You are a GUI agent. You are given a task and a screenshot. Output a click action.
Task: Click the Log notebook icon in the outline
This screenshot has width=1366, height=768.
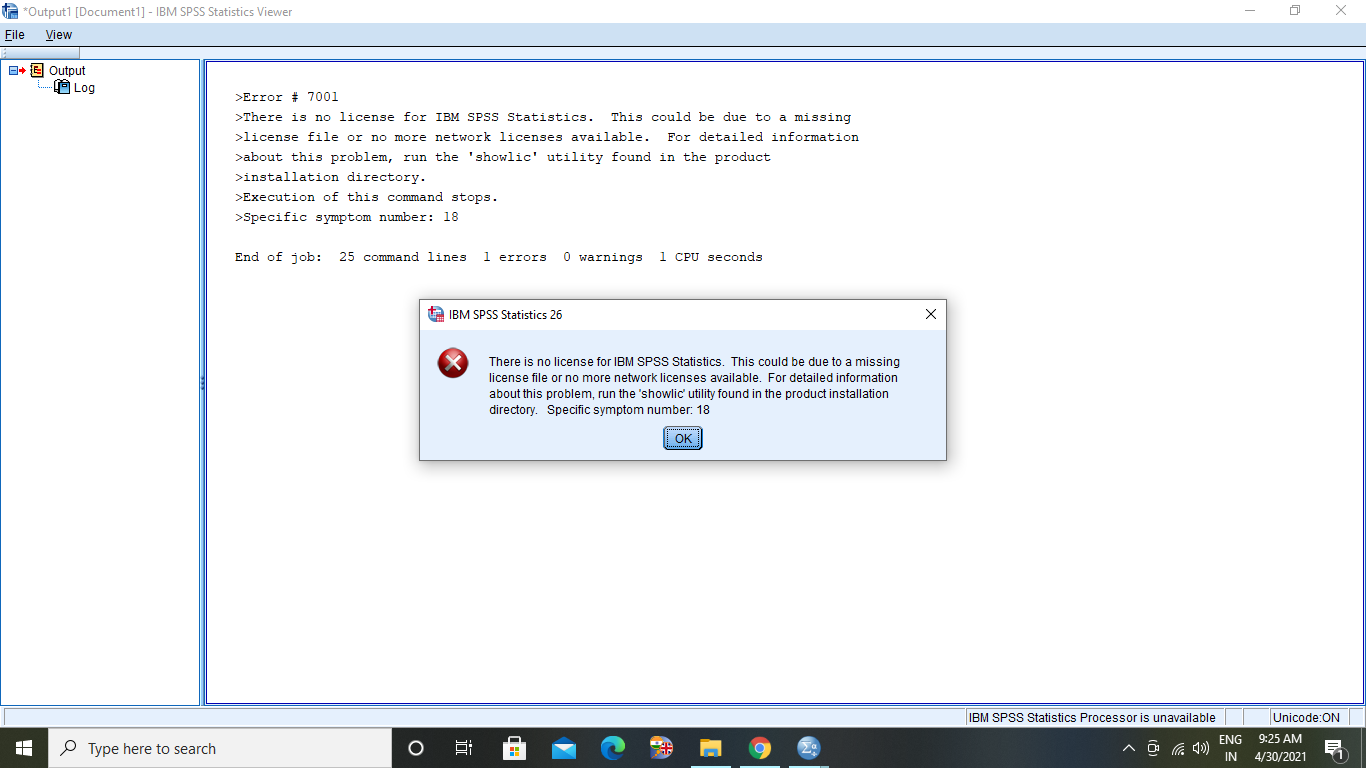click(62, 87)
